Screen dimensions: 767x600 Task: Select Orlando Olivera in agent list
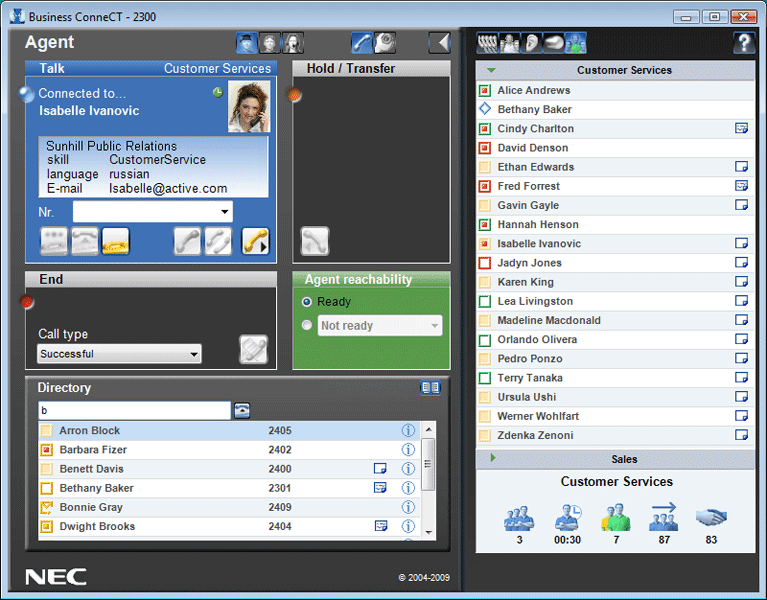pyautogui.click(x=537, y=340)
